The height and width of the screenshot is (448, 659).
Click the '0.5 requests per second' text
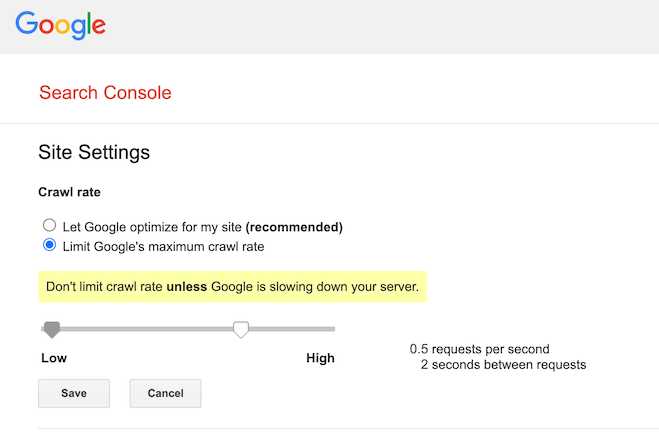click(480, 349)
